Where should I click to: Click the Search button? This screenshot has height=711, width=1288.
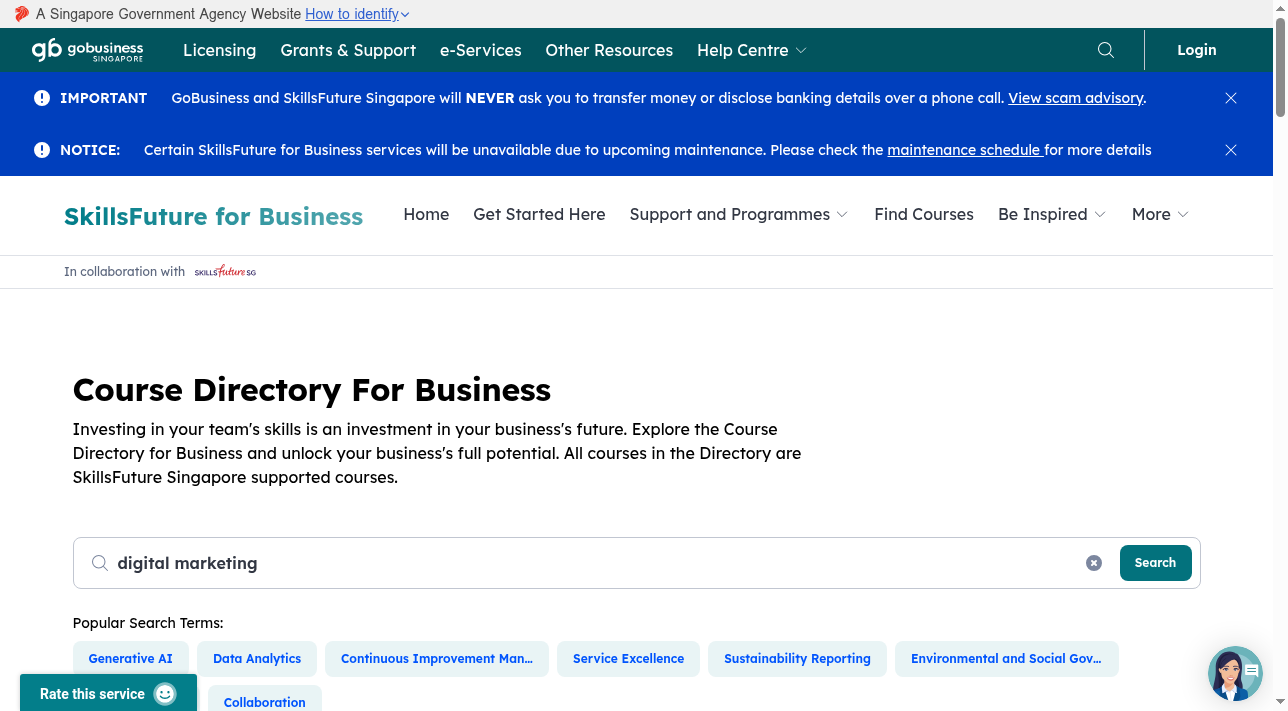pyautogui.click(x=1155, y=563)
